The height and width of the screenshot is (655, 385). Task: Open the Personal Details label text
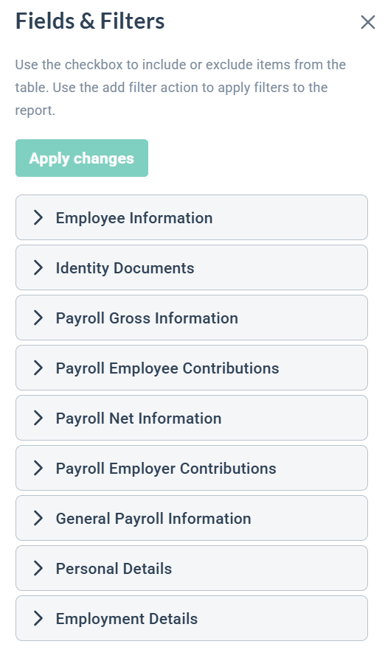(x=114, y=569)
